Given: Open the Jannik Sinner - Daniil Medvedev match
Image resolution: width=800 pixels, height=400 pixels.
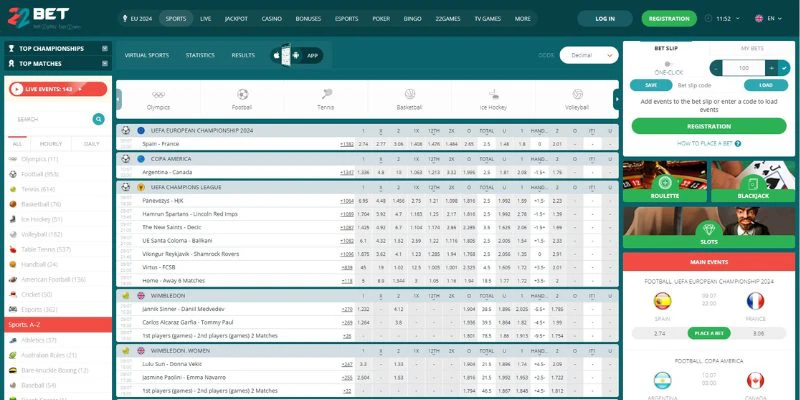Looking at the screenshot, I should tap(184, 309).
